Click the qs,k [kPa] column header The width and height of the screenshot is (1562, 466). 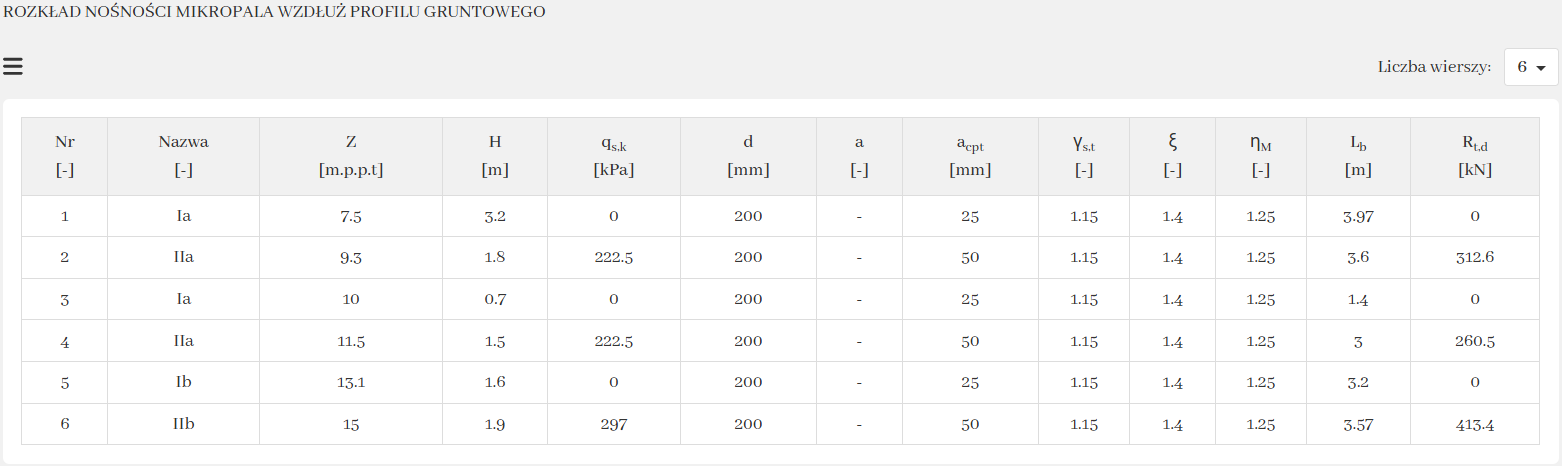(613, 156)
